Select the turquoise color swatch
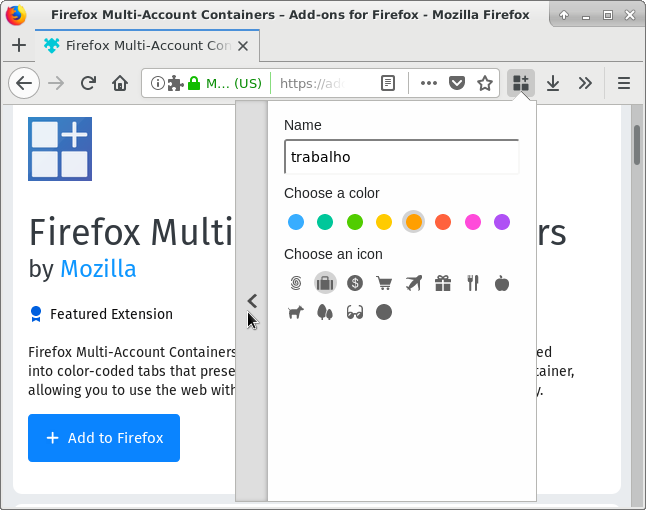 click(325, 222)
